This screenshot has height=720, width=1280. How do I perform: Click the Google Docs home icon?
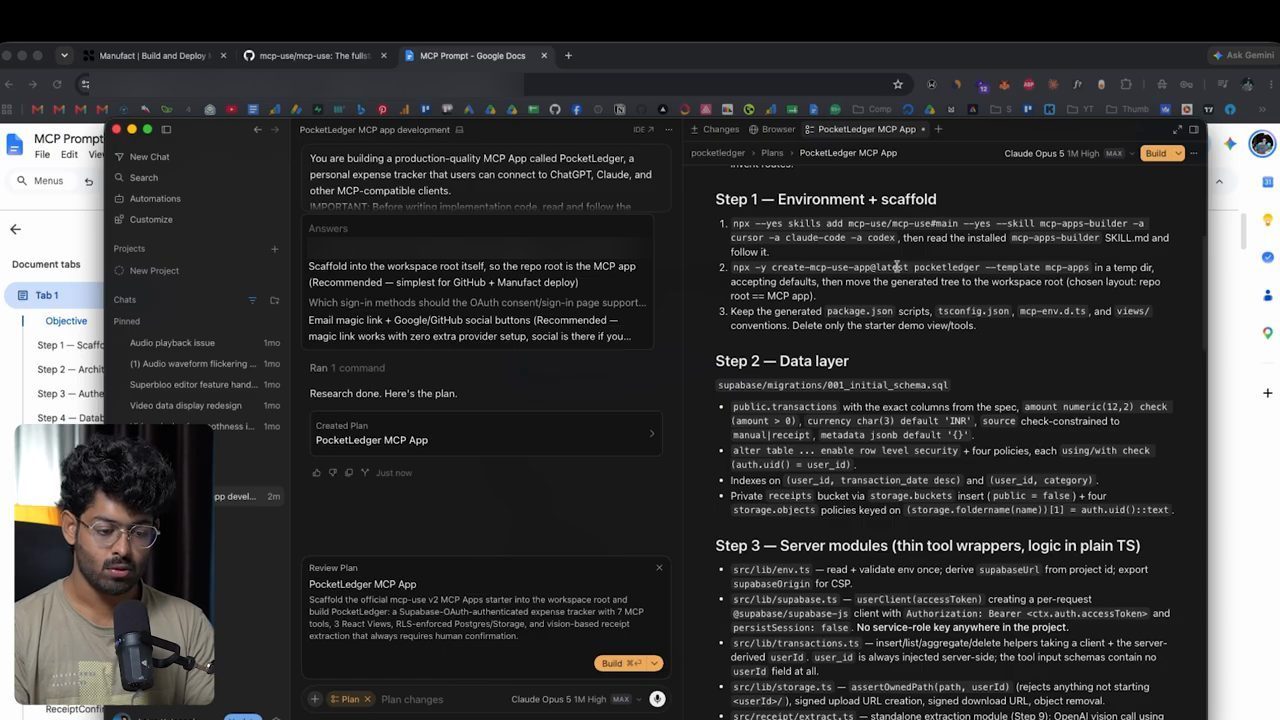point(15,145)
